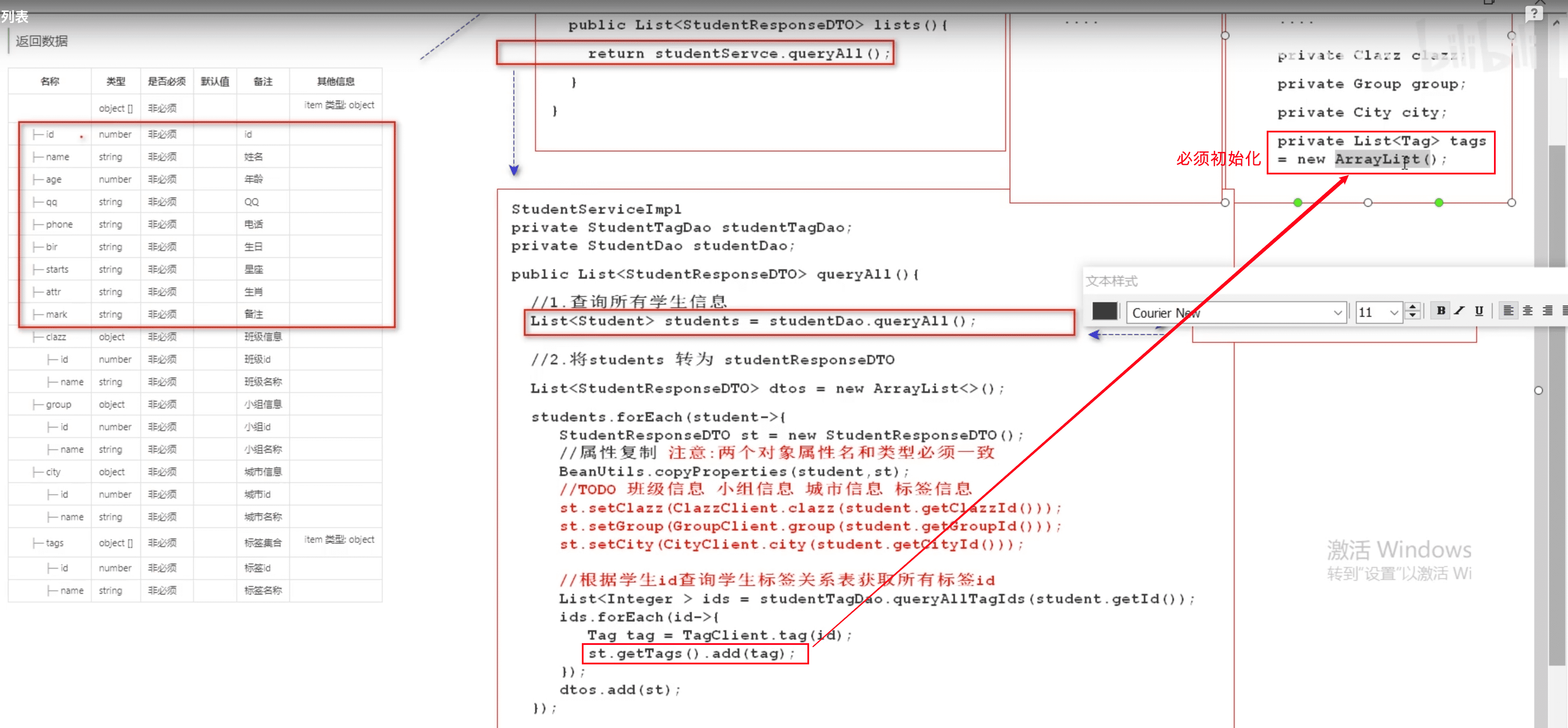Toggle Bold text formatting
This screenshot has height=728, width=1568.
pyautogui.click(x=1441, y=311)
